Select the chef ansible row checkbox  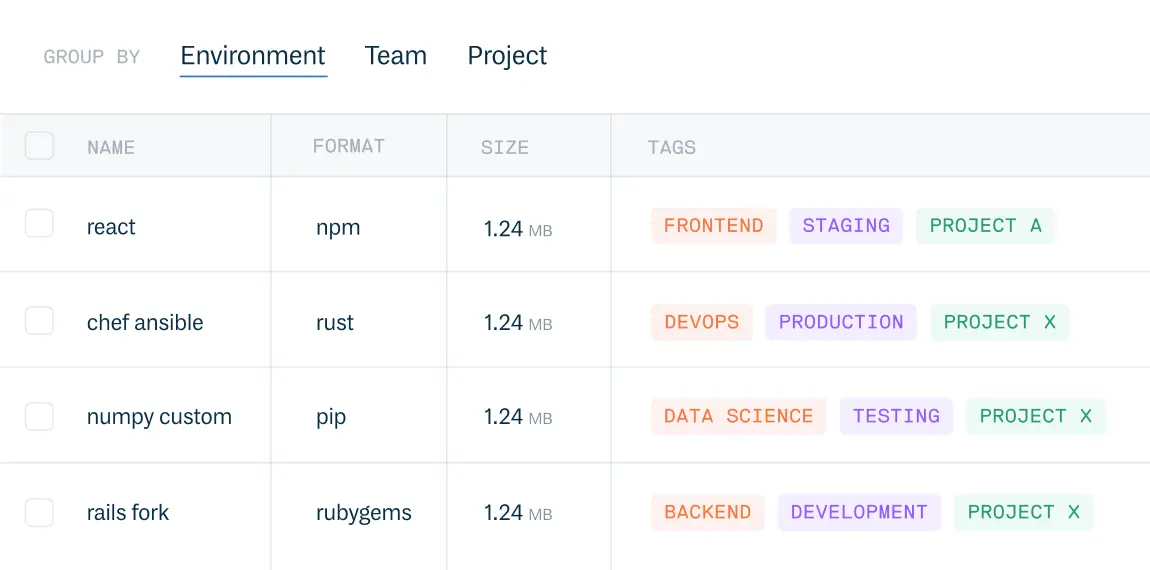(x=40, y=321)
